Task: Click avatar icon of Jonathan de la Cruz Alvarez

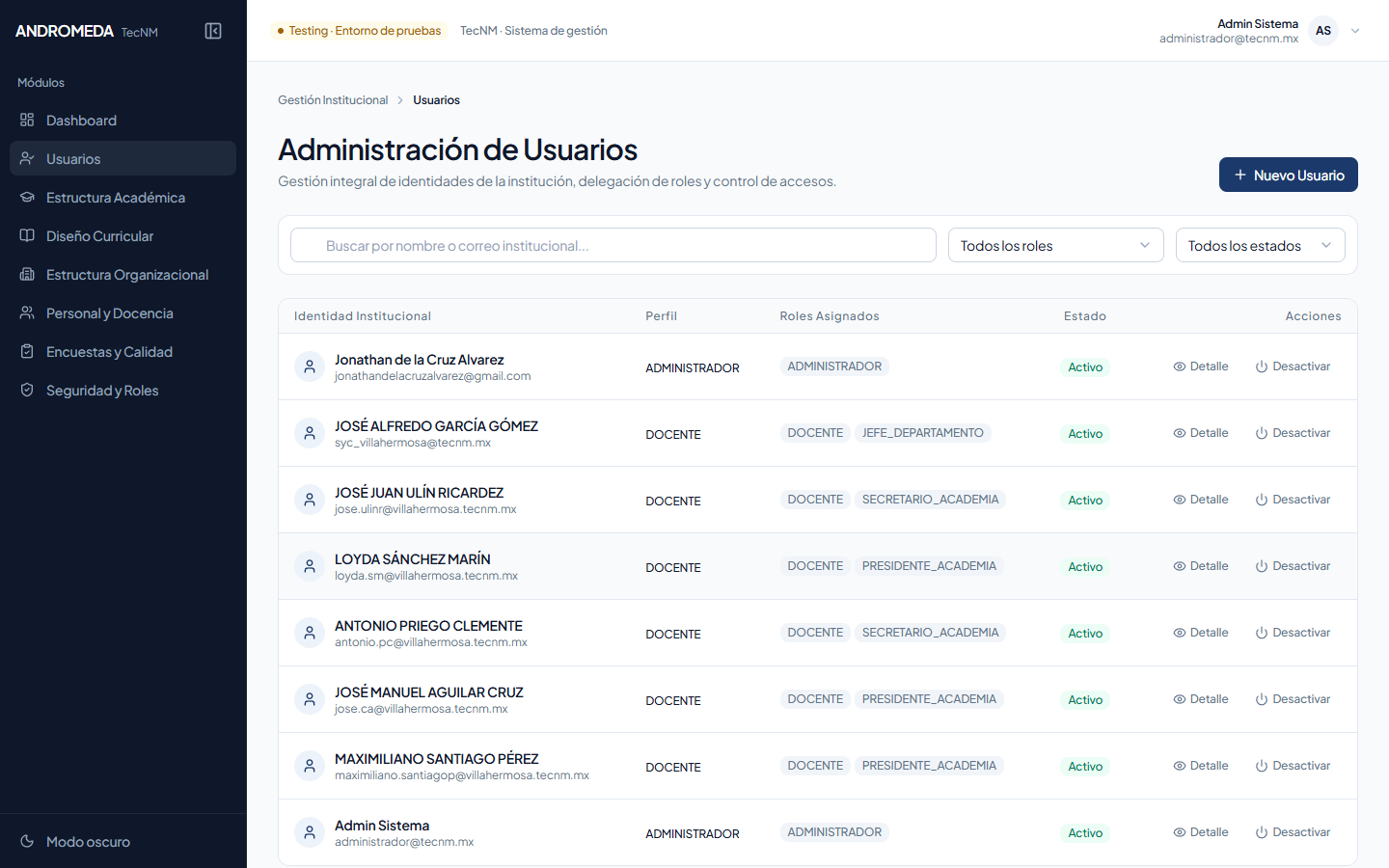Action: click(x=310, y=366)
